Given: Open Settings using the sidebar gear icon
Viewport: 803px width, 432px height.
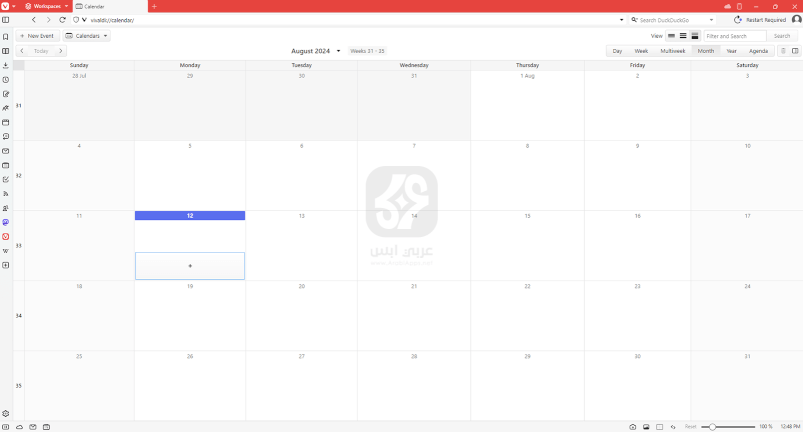Looking at the screenshot, I should point(6,413).
